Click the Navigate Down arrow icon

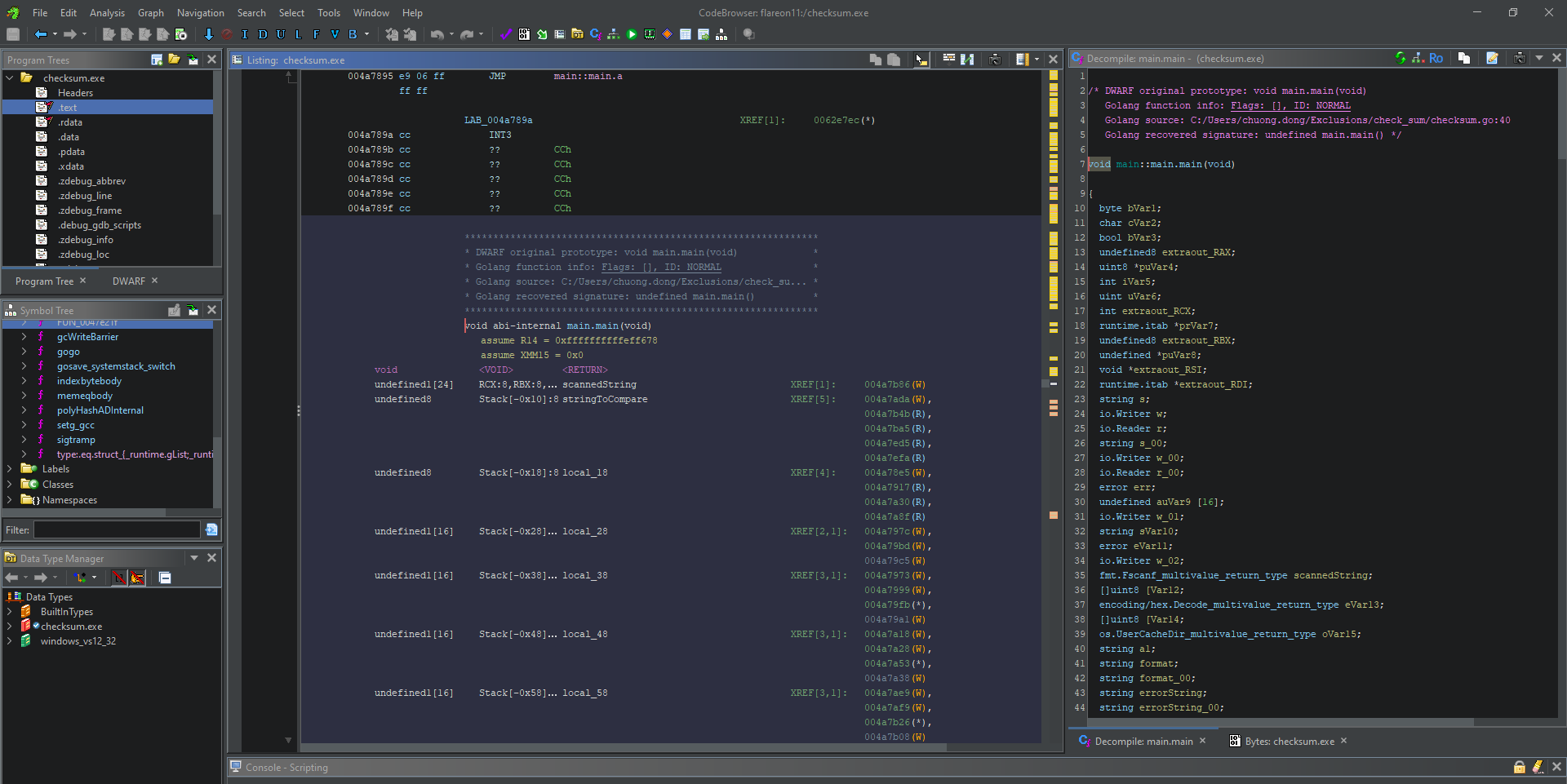[x=208, y=34]
